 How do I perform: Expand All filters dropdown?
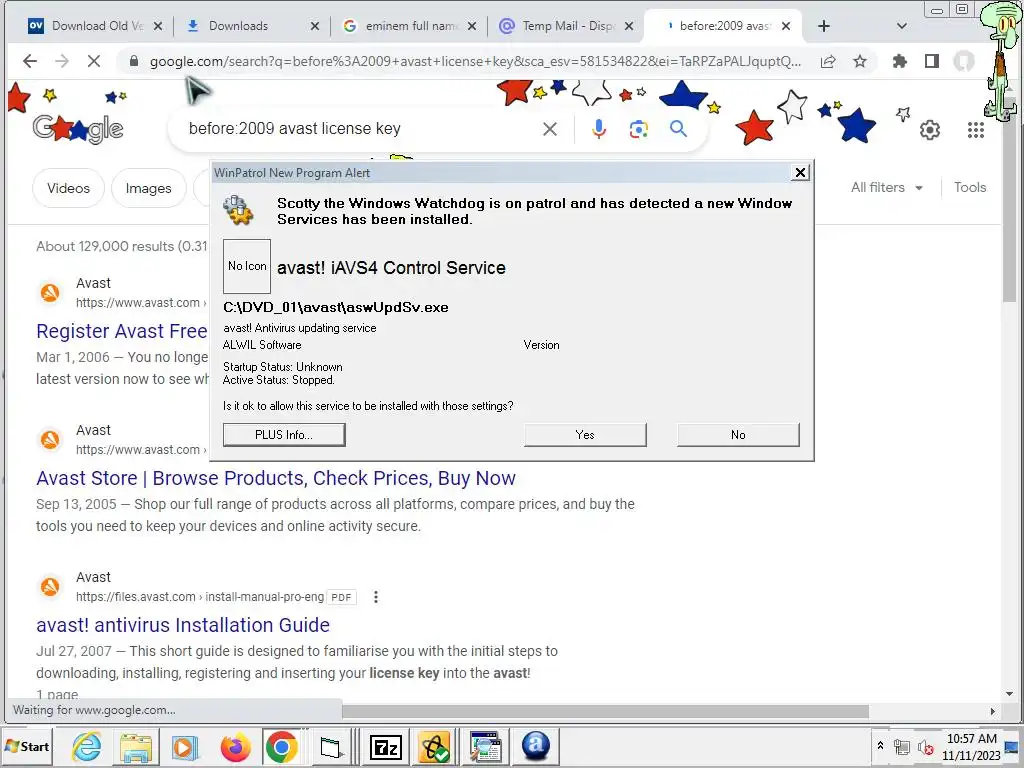(886, 187)
